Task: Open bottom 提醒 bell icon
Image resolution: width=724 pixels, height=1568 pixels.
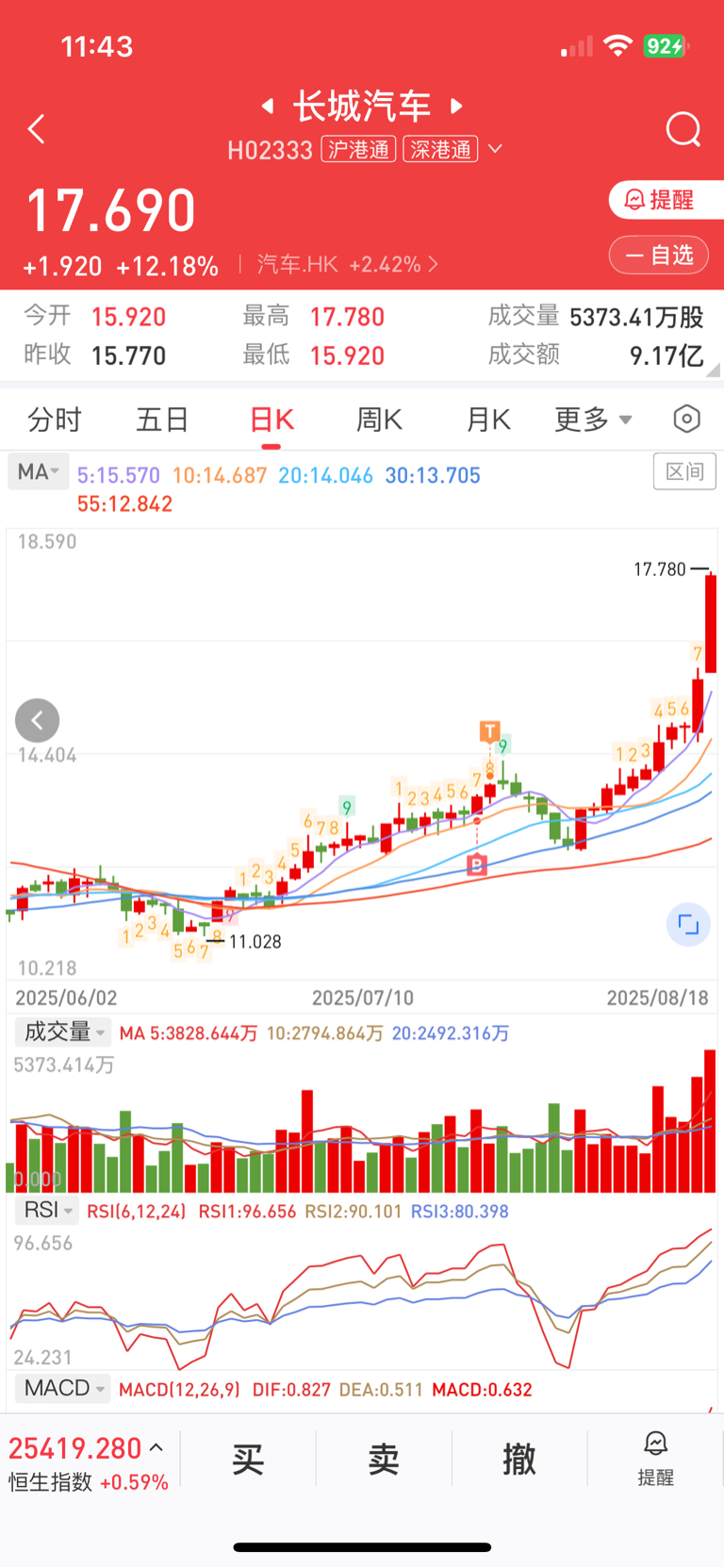Action: click(x=655, y=1459)
